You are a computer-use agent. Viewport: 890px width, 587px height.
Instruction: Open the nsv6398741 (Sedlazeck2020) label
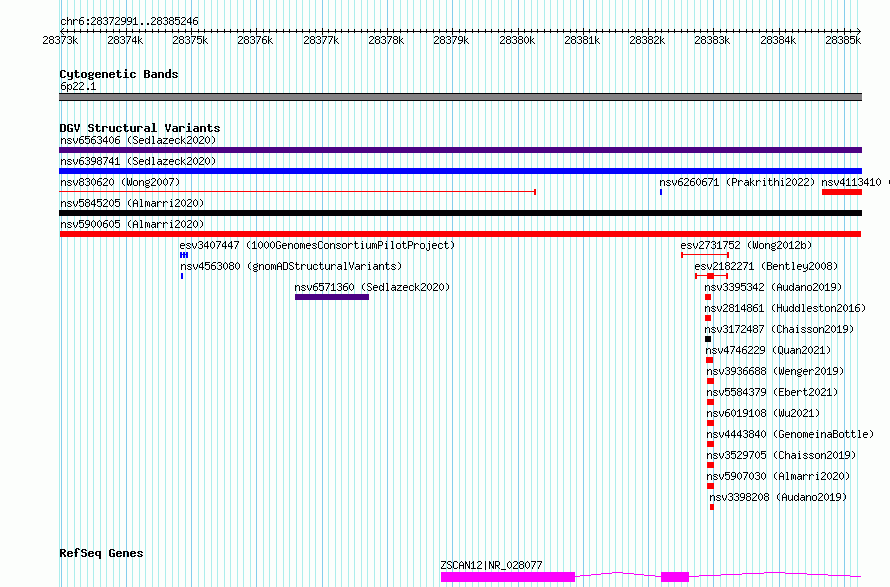tap(138, 161)
